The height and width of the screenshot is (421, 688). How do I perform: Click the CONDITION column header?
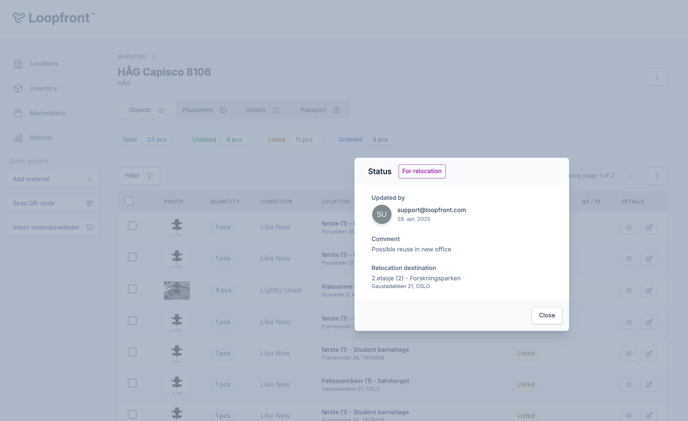coord(276,202)
